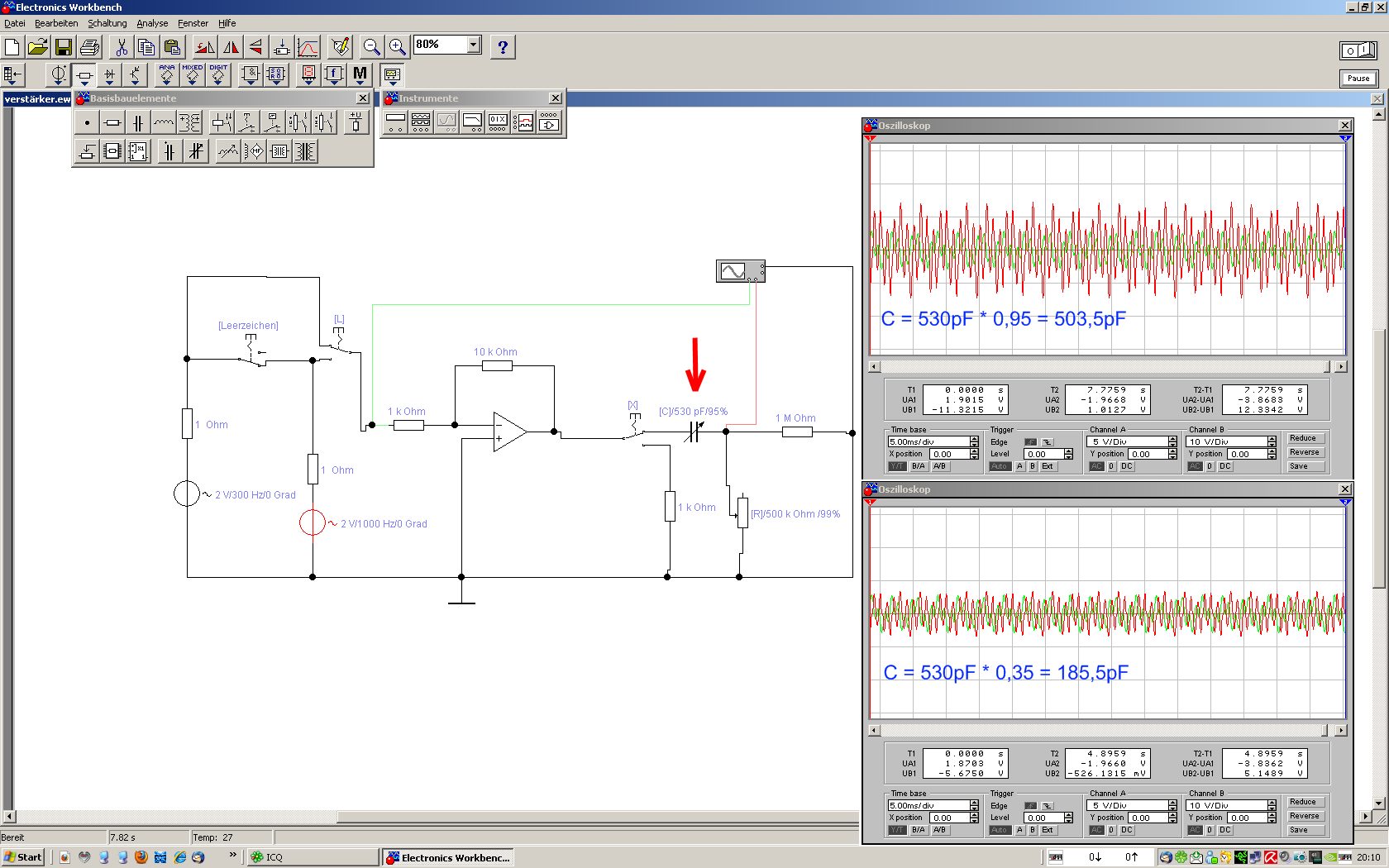Click the Print icon in the toolbar
The width and height of the screenshot is (1389, 868).
pyautogui.click(x=89, y=46)
